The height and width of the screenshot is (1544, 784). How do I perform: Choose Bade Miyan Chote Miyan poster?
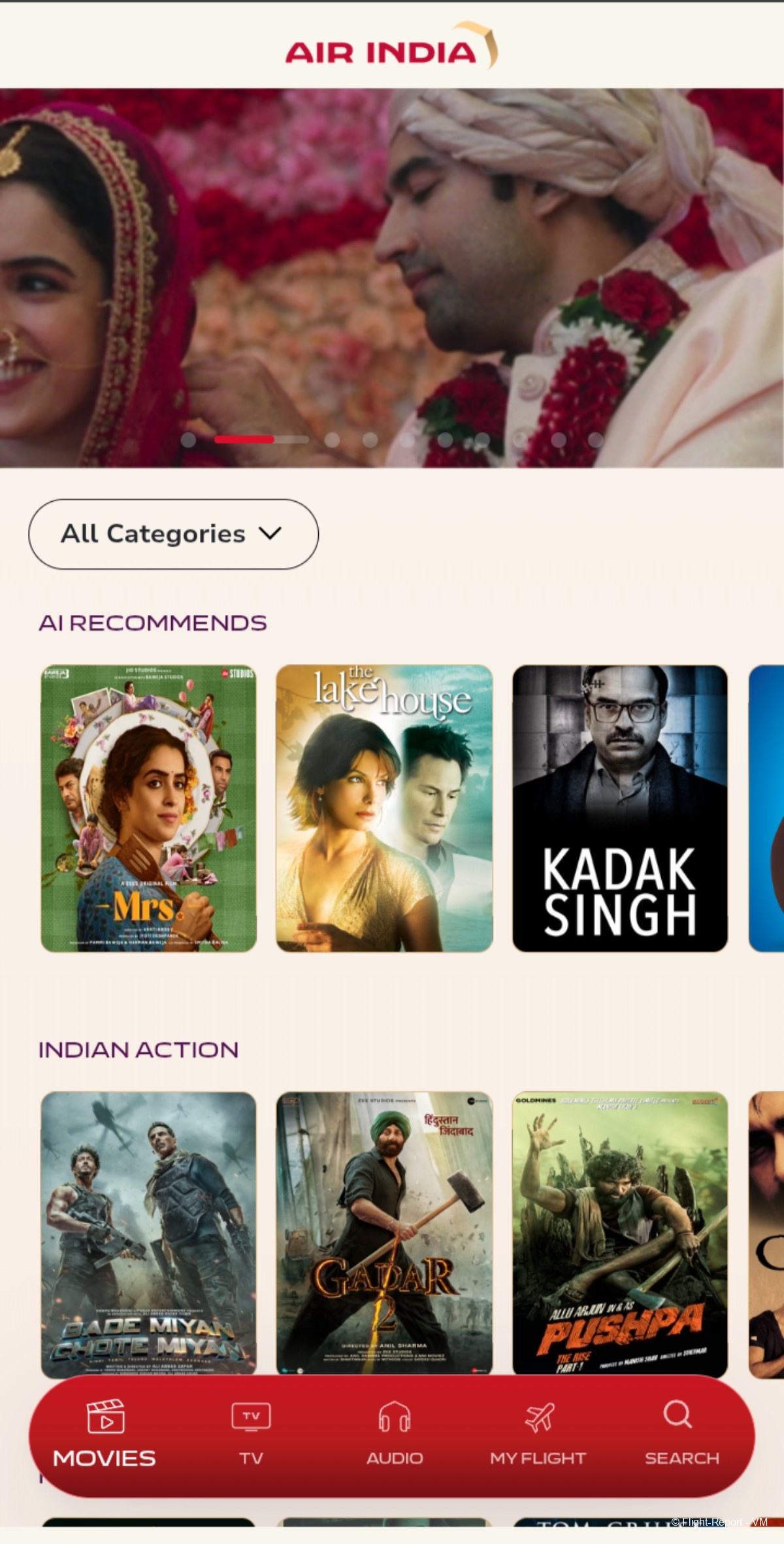(x=148, y=1235)
